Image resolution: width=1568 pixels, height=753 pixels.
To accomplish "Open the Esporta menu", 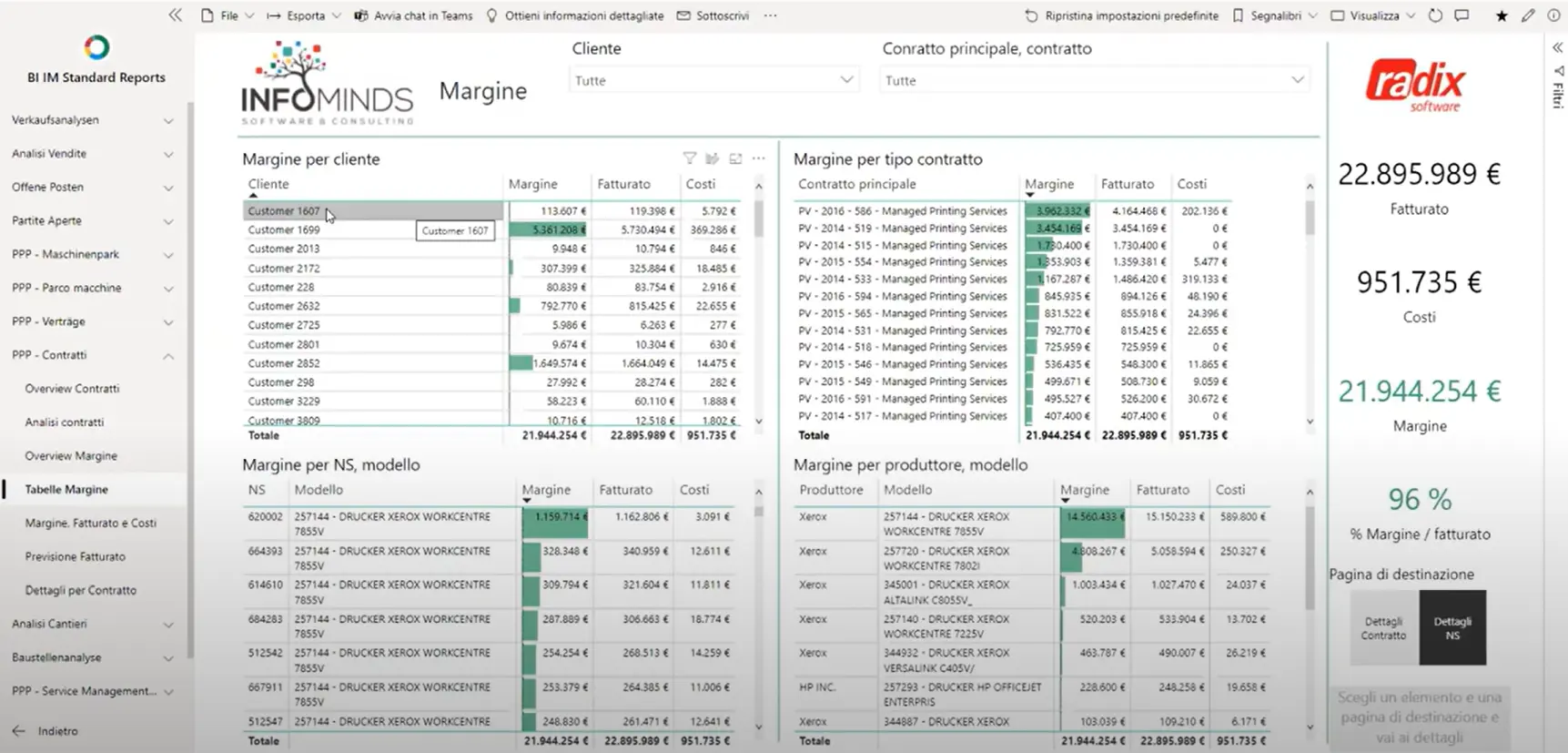I will point(304,15).
